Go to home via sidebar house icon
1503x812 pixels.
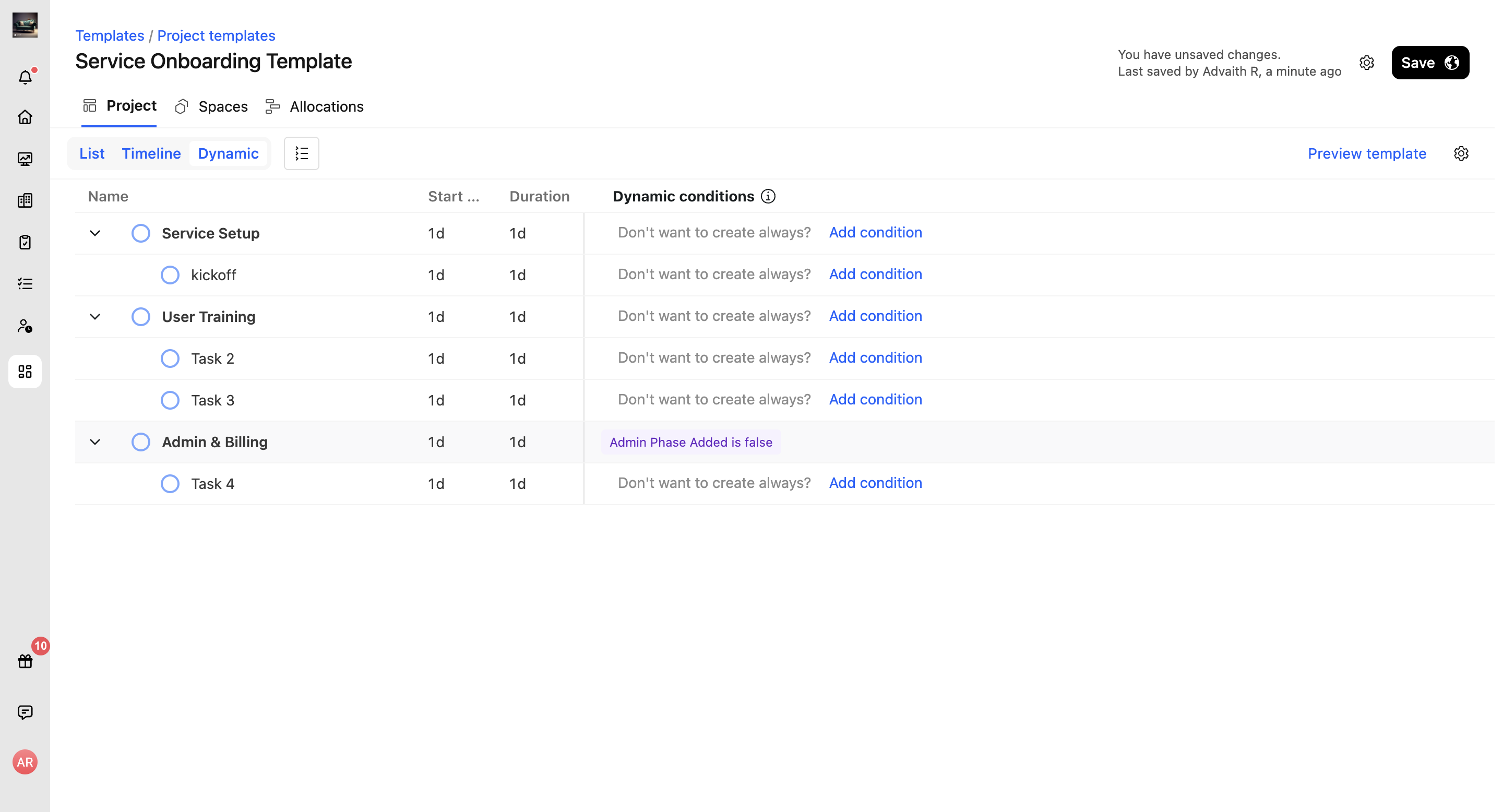[25, 117]
